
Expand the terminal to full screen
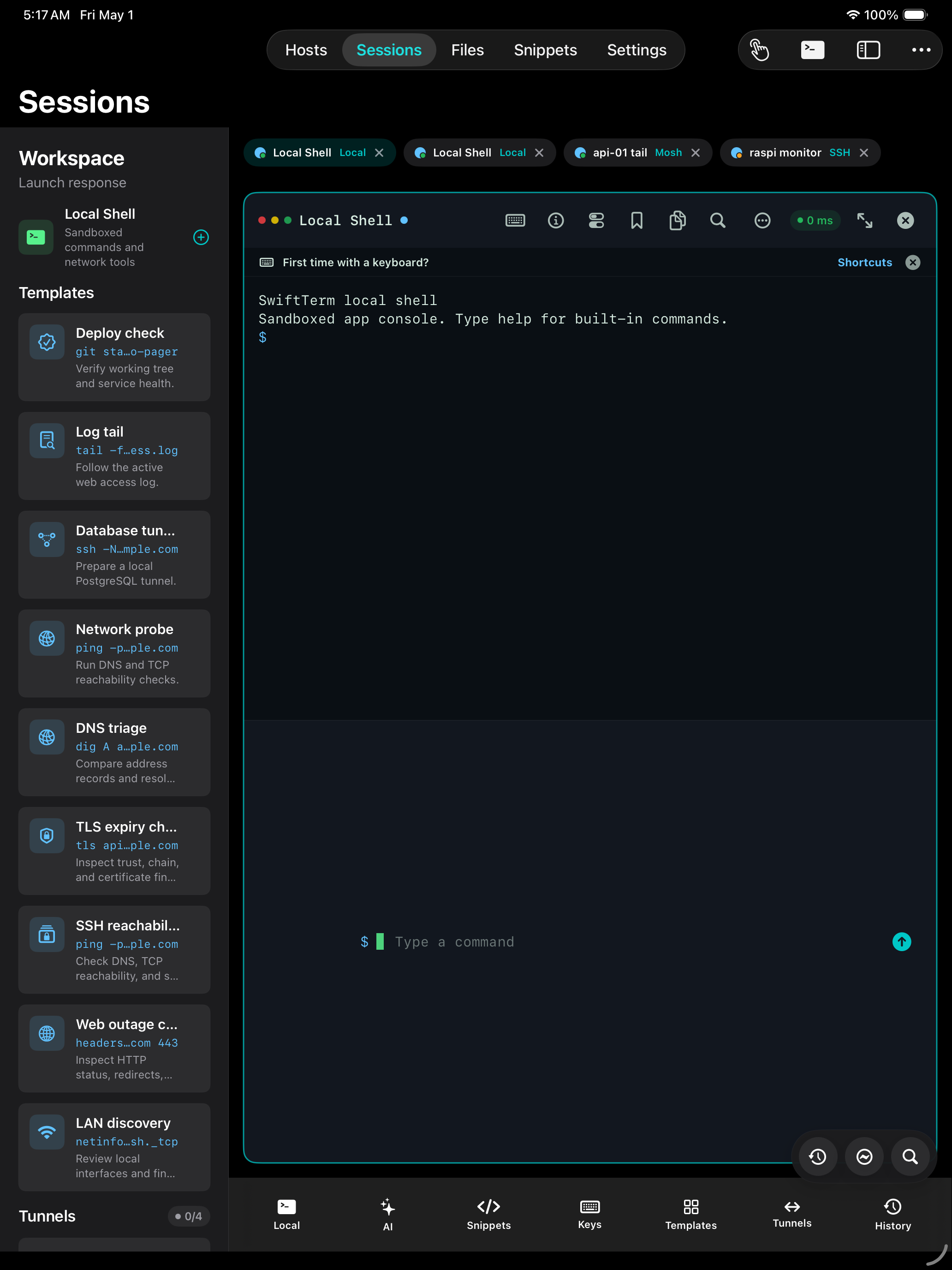(x=864, y=221)
